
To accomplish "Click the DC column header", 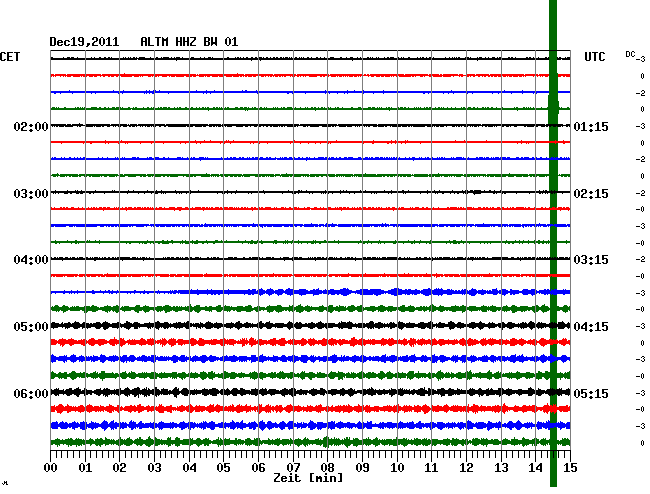I will (630, 54).
